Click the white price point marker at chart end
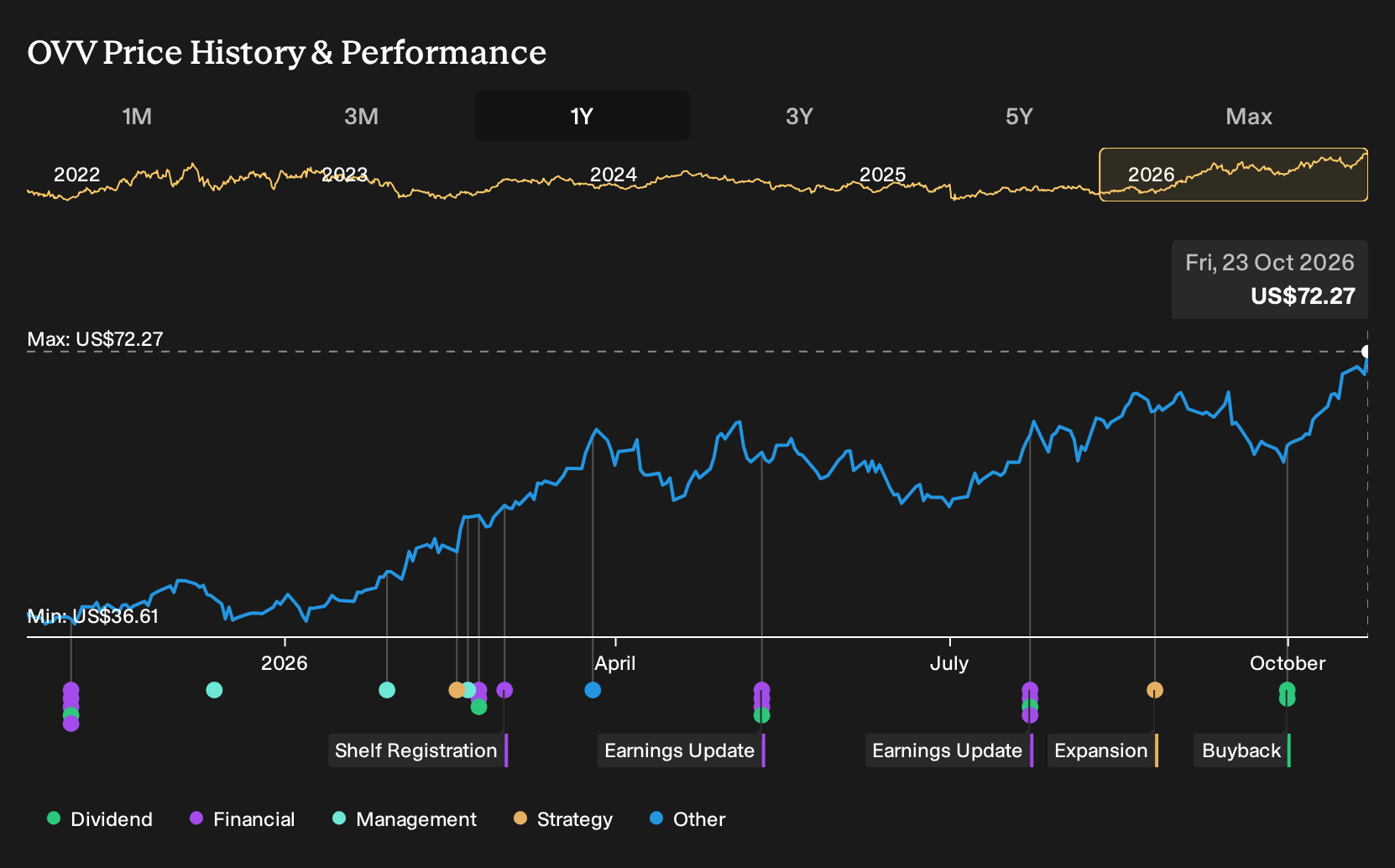1395x868 pixels. 1366,351
